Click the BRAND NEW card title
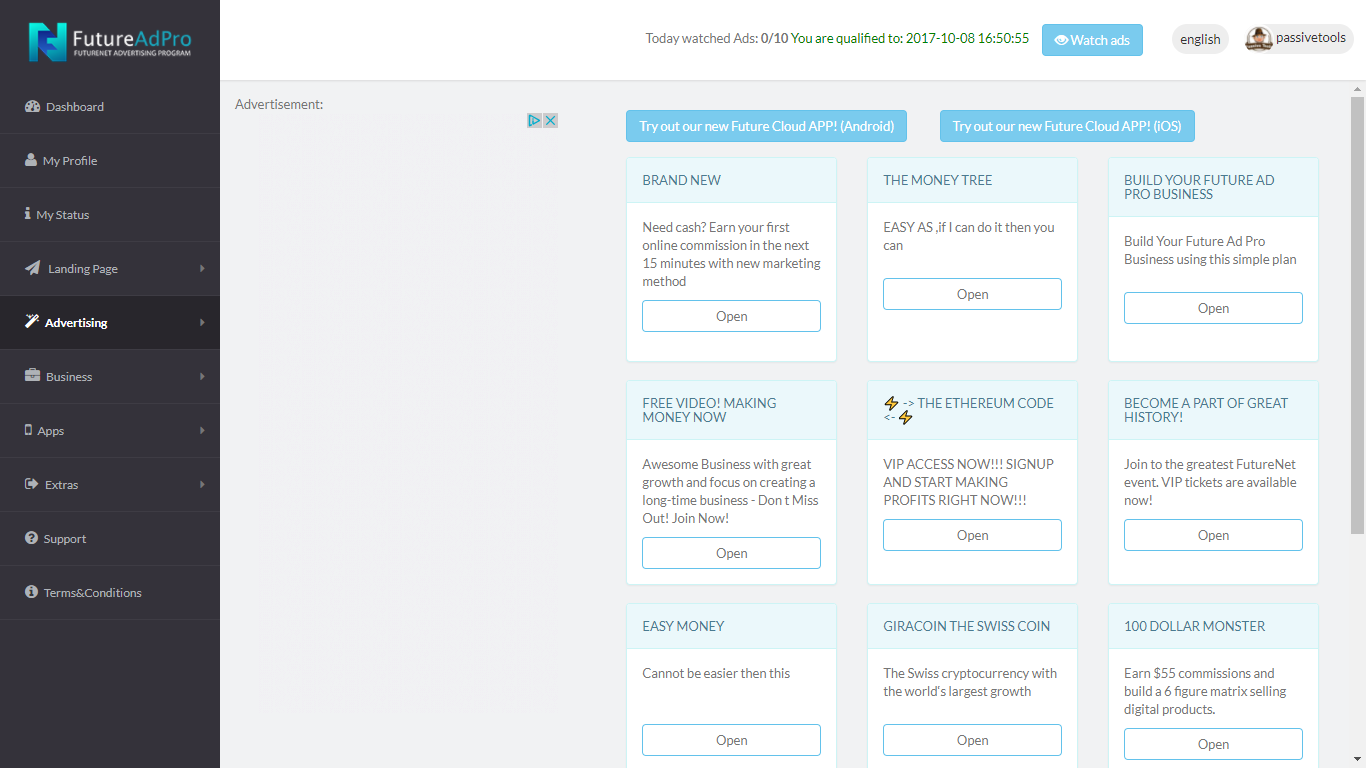The width and height of the screenshot is (1366, 768). point(682,180)
